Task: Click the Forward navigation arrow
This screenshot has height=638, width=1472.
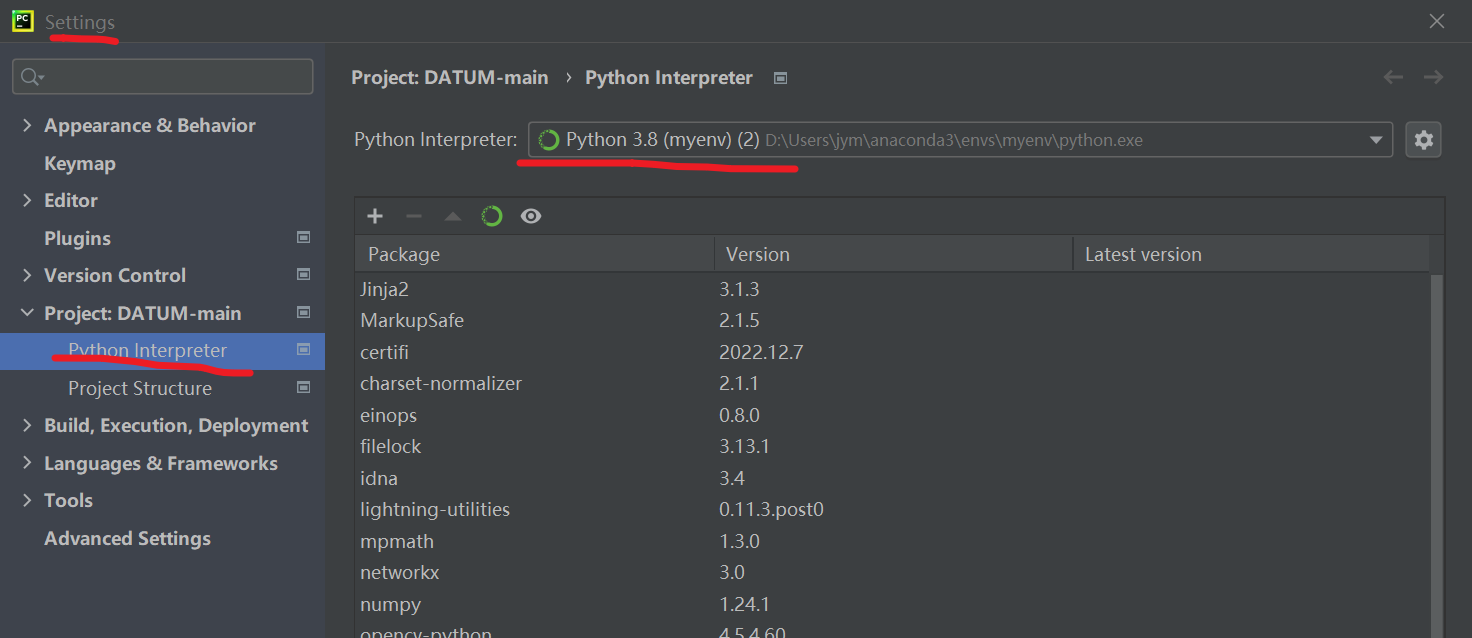Action: point(1433,77)
